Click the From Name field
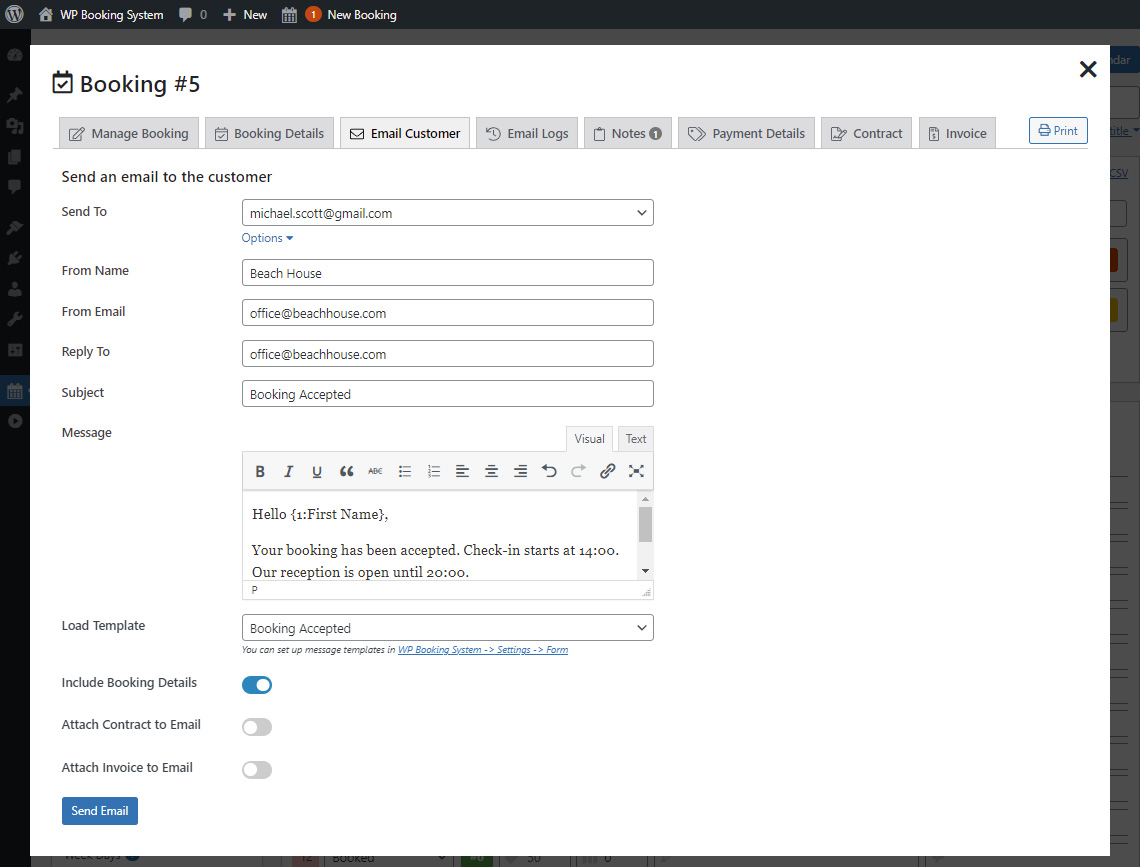The height and width of the screenshot is (867, 1140). [447, 273]
